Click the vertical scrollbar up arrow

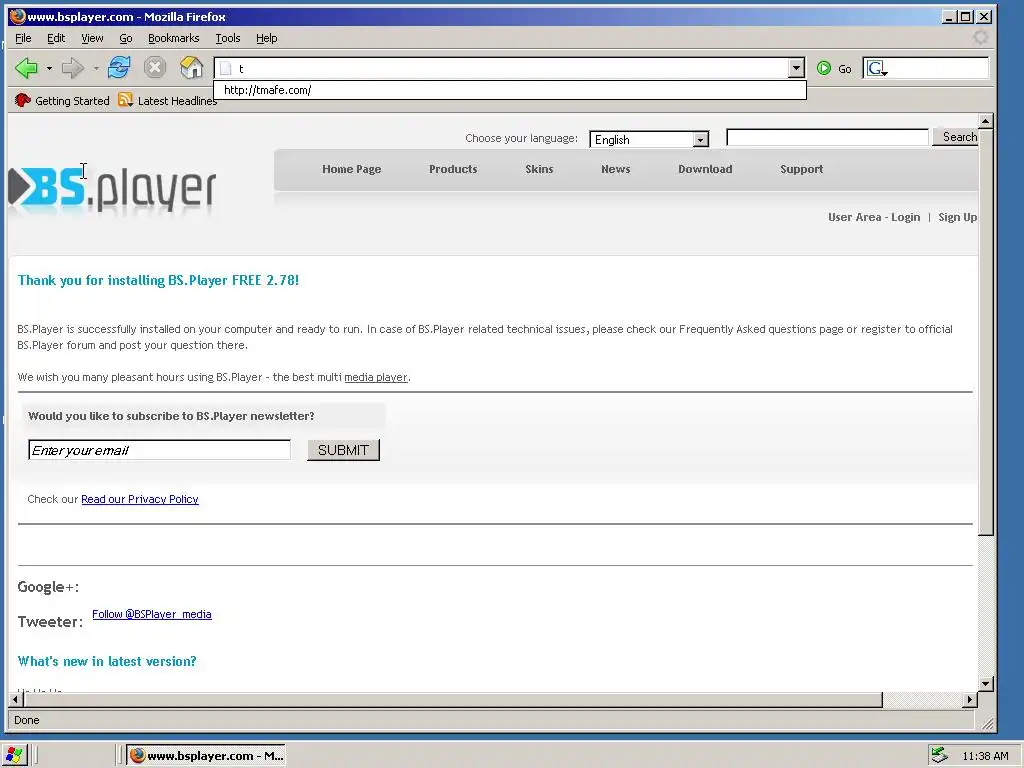pyautogui.click(x=985, y=121)
